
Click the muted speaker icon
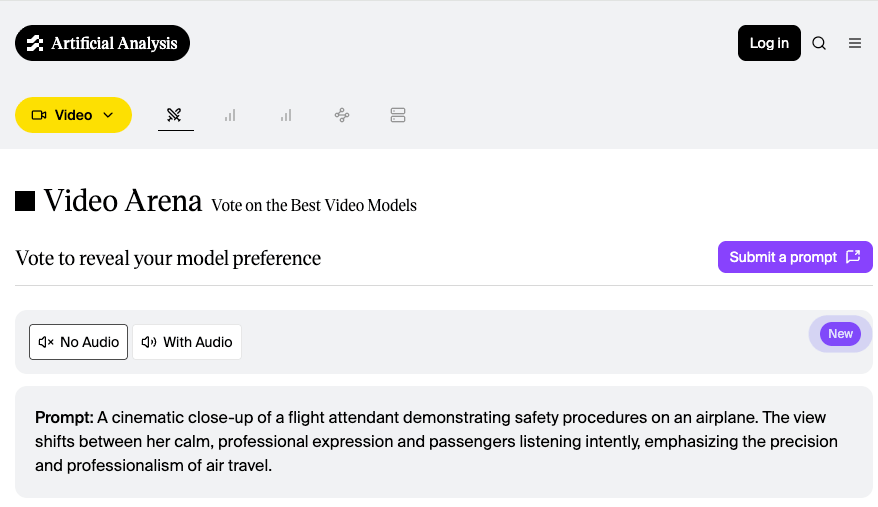click(x=46, y=342)
